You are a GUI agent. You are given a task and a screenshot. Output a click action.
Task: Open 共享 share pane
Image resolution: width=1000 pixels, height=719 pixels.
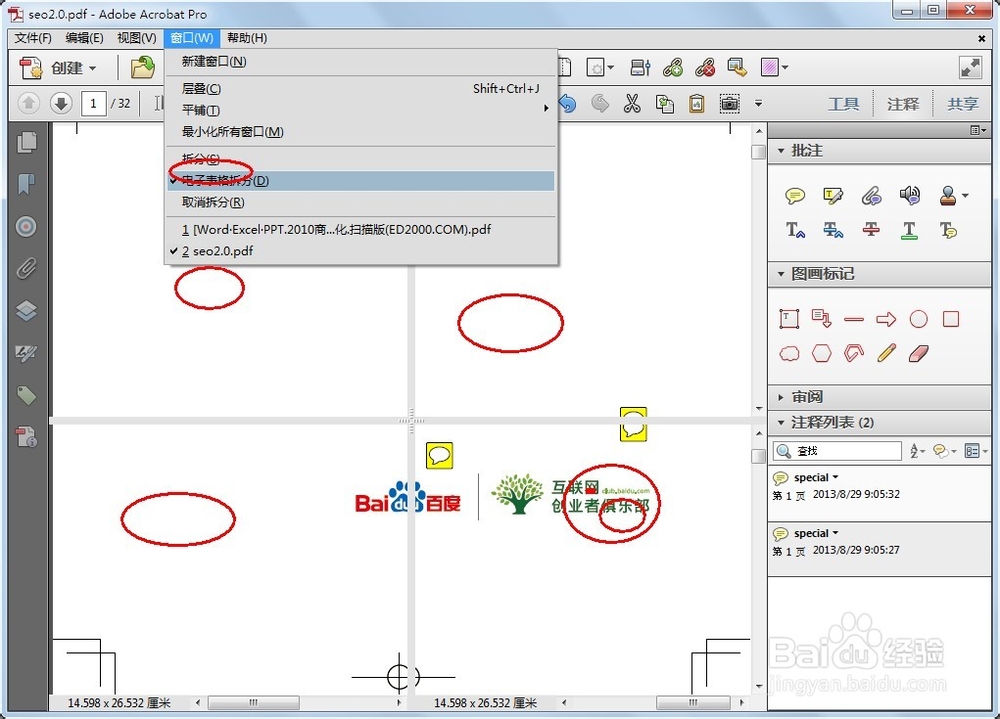tap(963, 103)
